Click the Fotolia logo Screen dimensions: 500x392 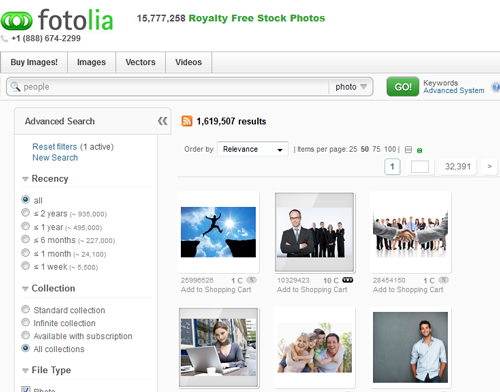(x=57, y=19)
